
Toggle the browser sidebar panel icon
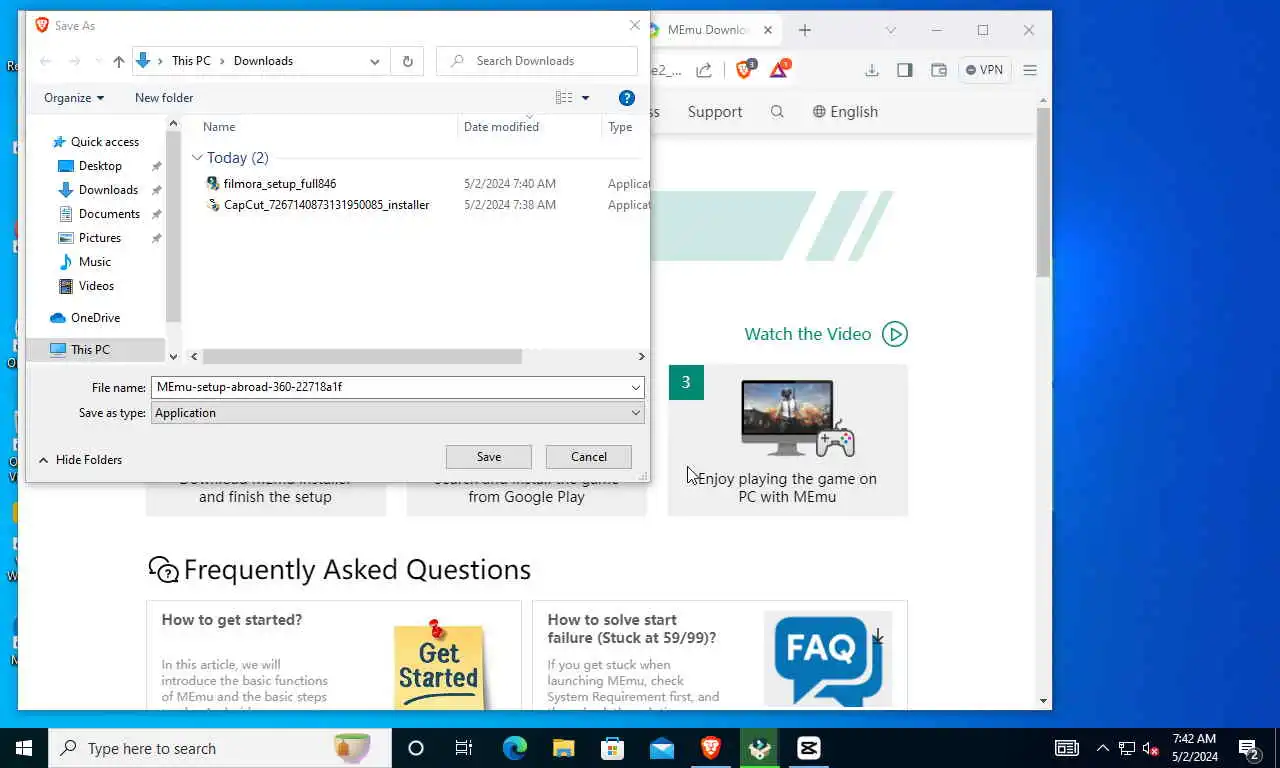[x=905, y=70]
